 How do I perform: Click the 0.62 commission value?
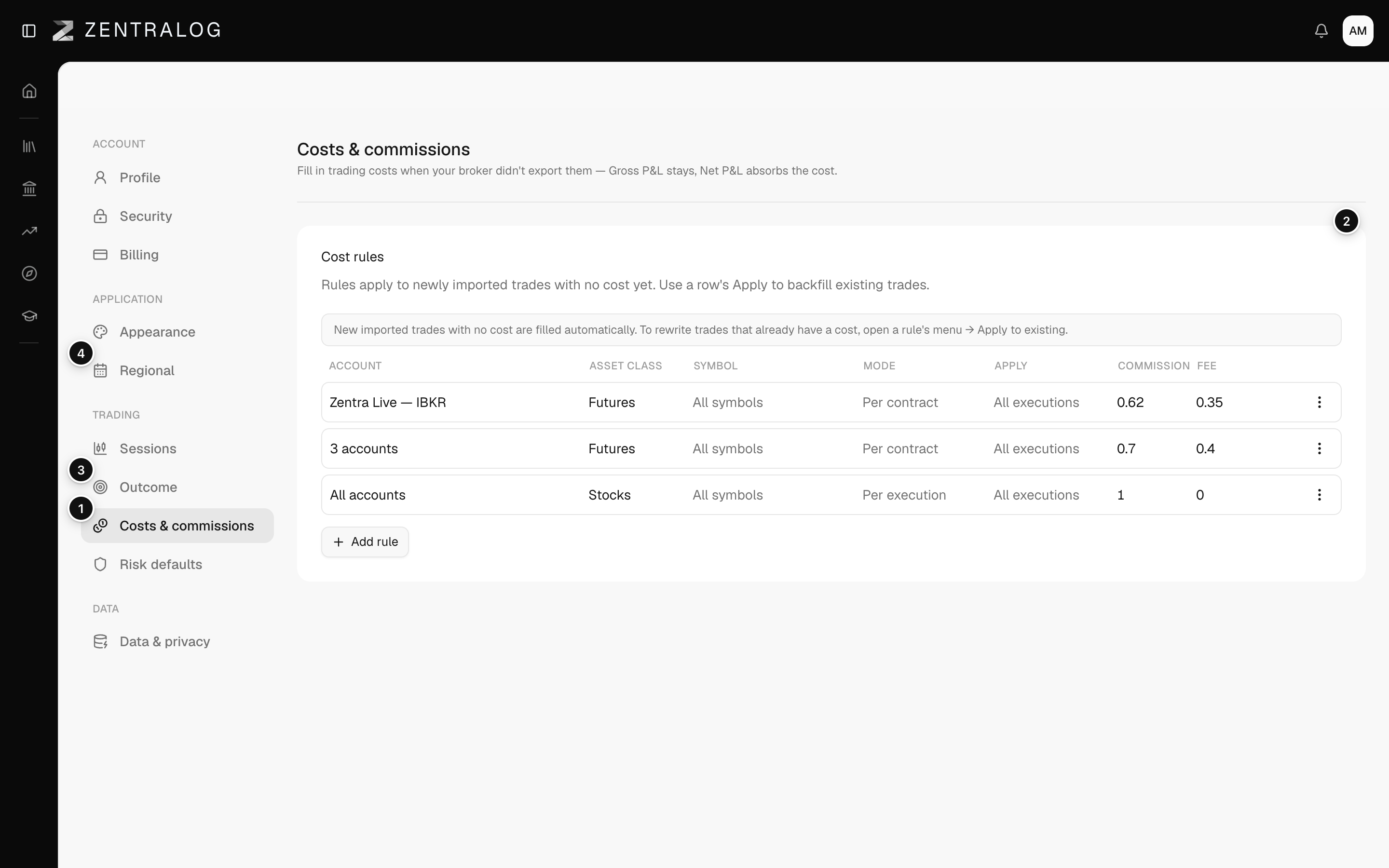(x=1130, y=403)
